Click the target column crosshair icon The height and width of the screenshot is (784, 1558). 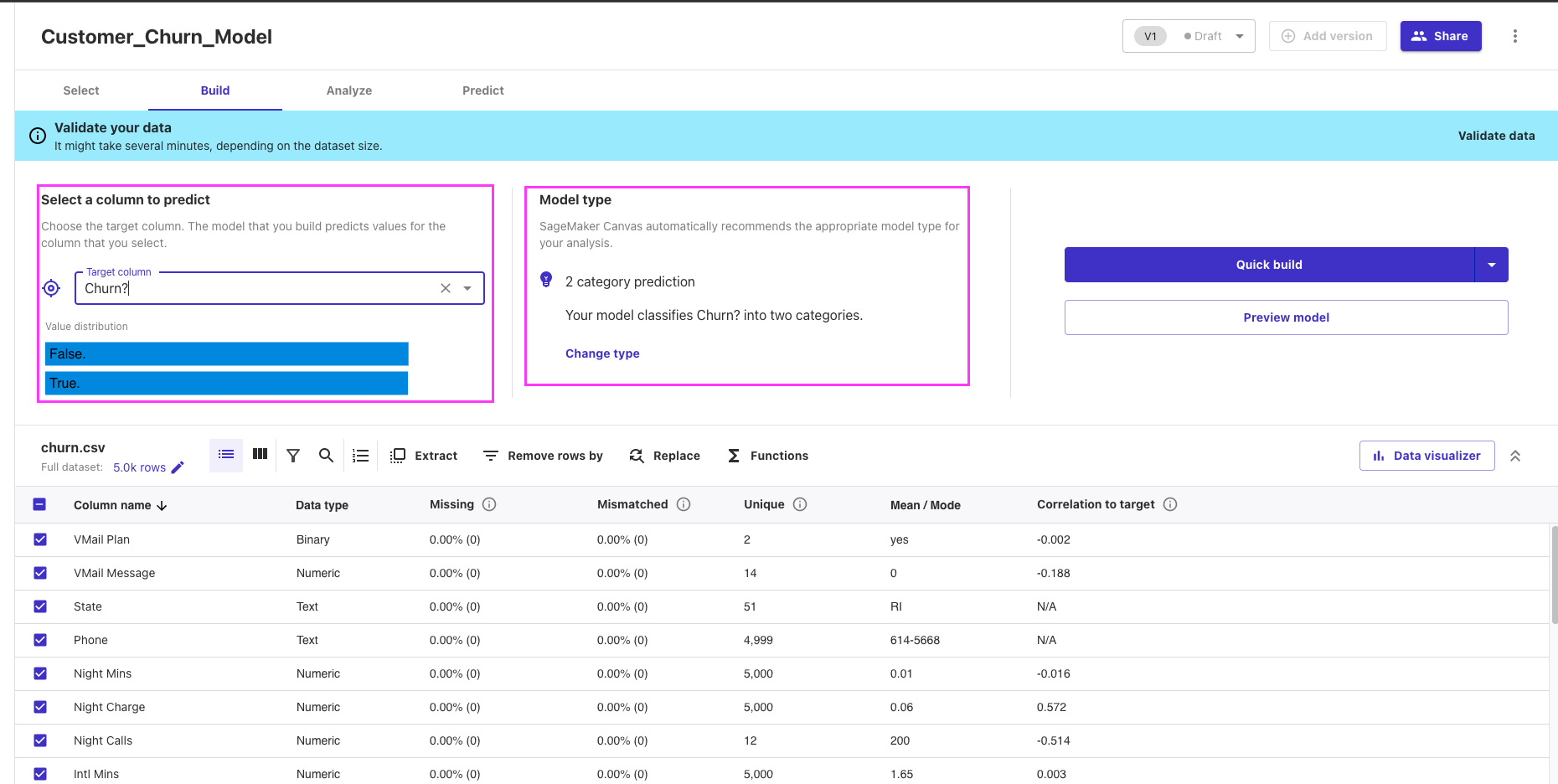(x=51, y=287)
